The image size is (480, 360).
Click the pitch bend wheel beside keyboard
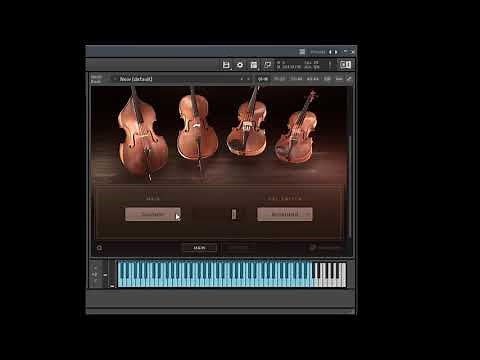point(105,275)
